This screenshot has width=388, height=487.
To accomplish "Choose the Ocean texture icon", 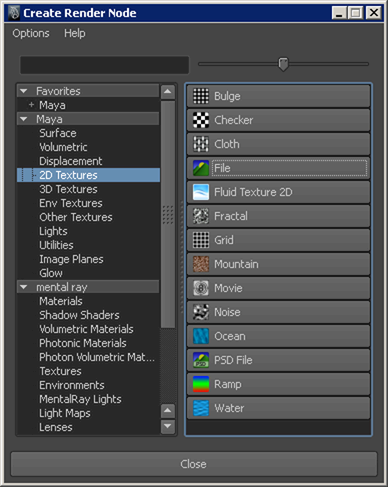I will click(201, 336).
